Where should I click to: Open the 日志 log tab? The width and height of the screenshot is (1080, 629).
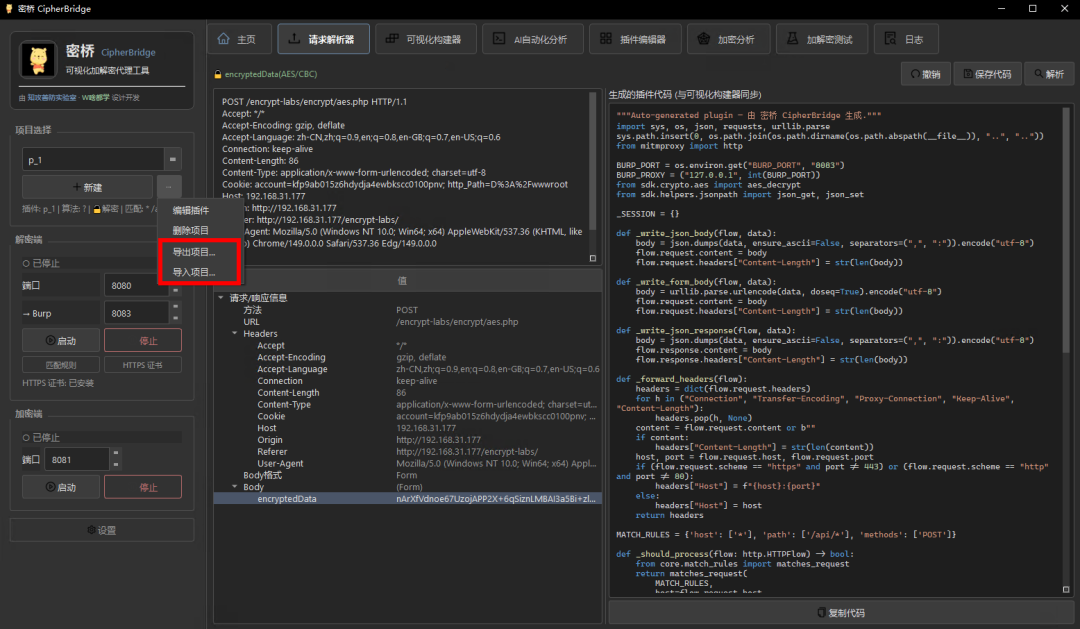point(905,39)
